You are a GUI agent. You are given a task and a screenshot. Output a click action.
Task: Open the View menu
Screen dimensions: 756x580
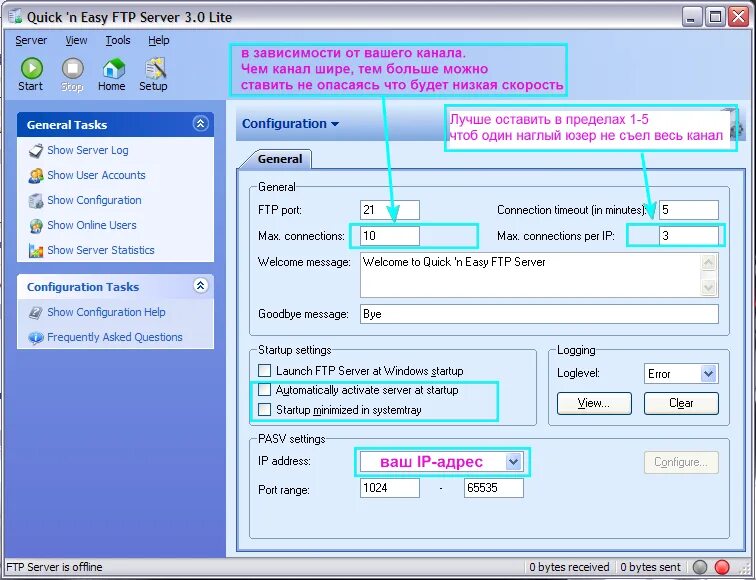(x=76, y=40)
